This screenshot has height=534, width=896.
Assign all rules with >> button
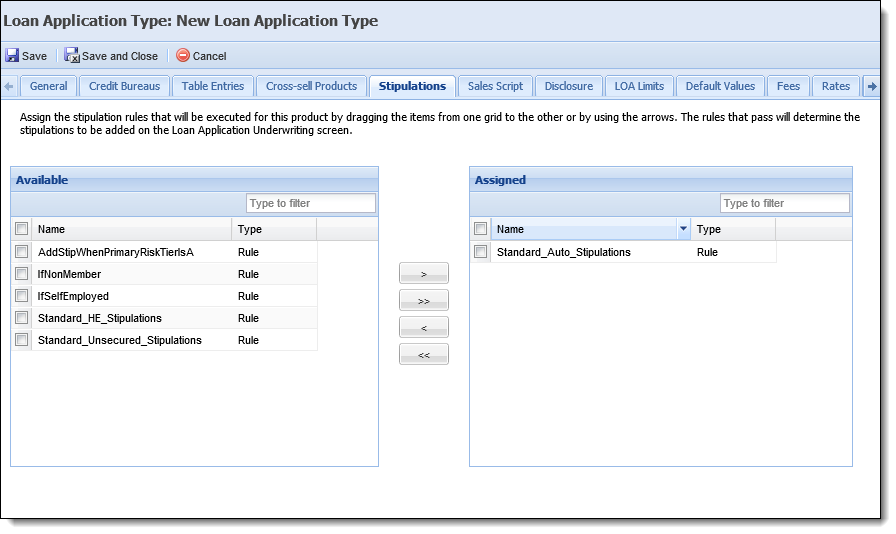(423, 300)
